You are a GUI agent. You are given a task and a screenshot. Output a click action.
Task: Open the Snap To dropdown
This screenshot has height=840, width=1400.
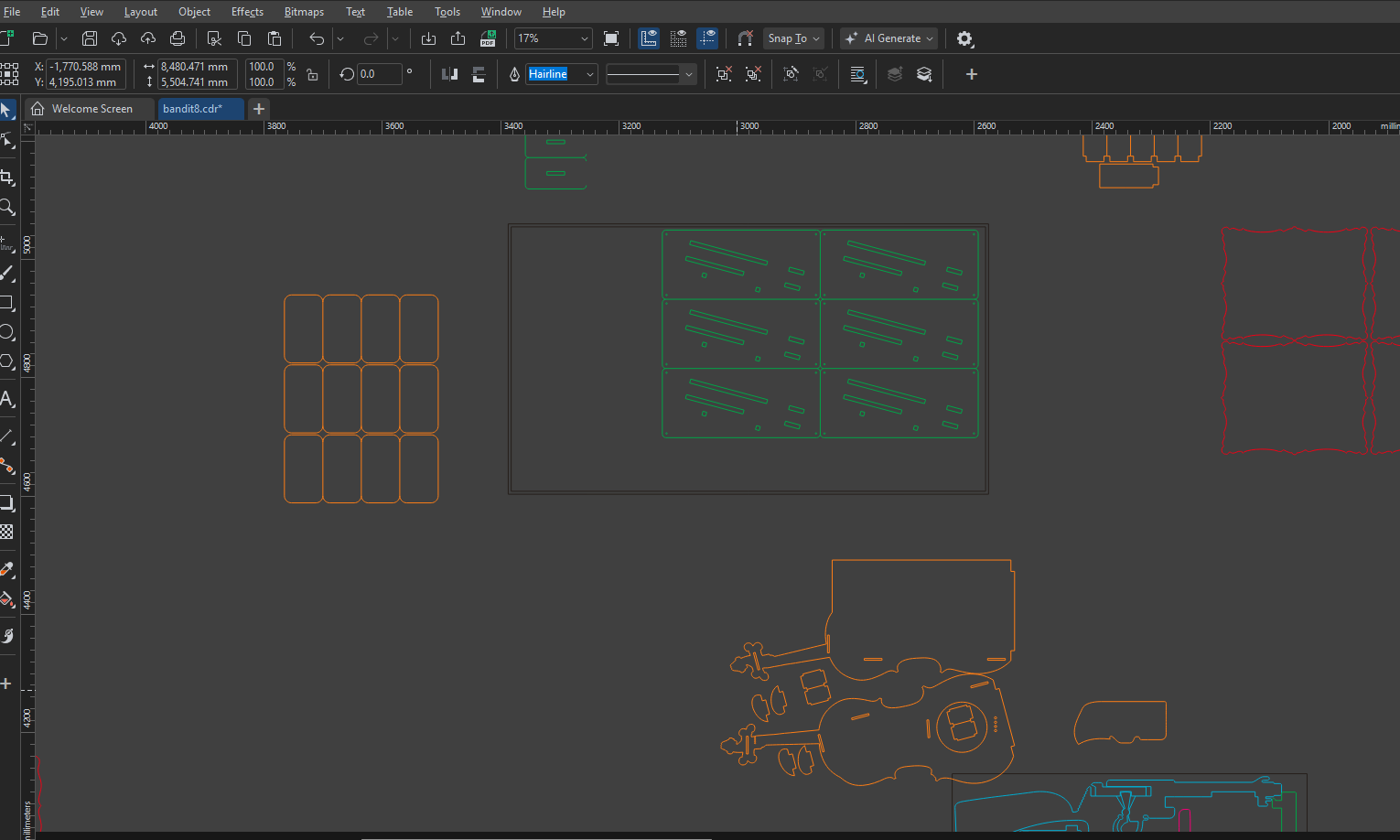[793, 38]
